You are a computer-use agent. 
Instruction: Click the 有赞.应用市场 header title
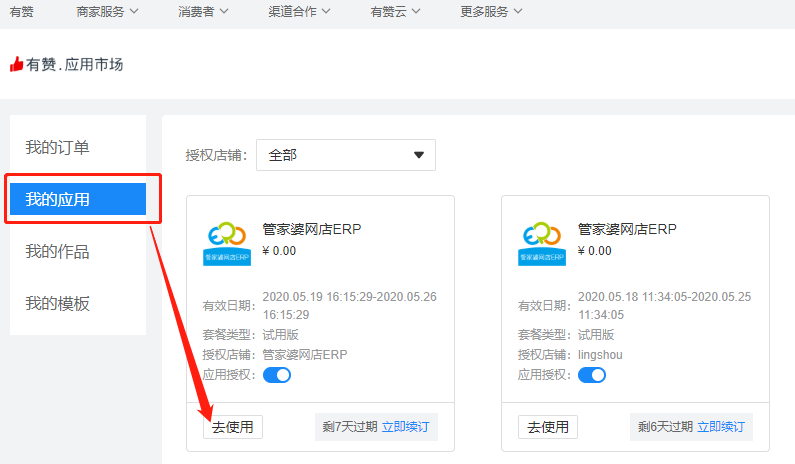75,64
